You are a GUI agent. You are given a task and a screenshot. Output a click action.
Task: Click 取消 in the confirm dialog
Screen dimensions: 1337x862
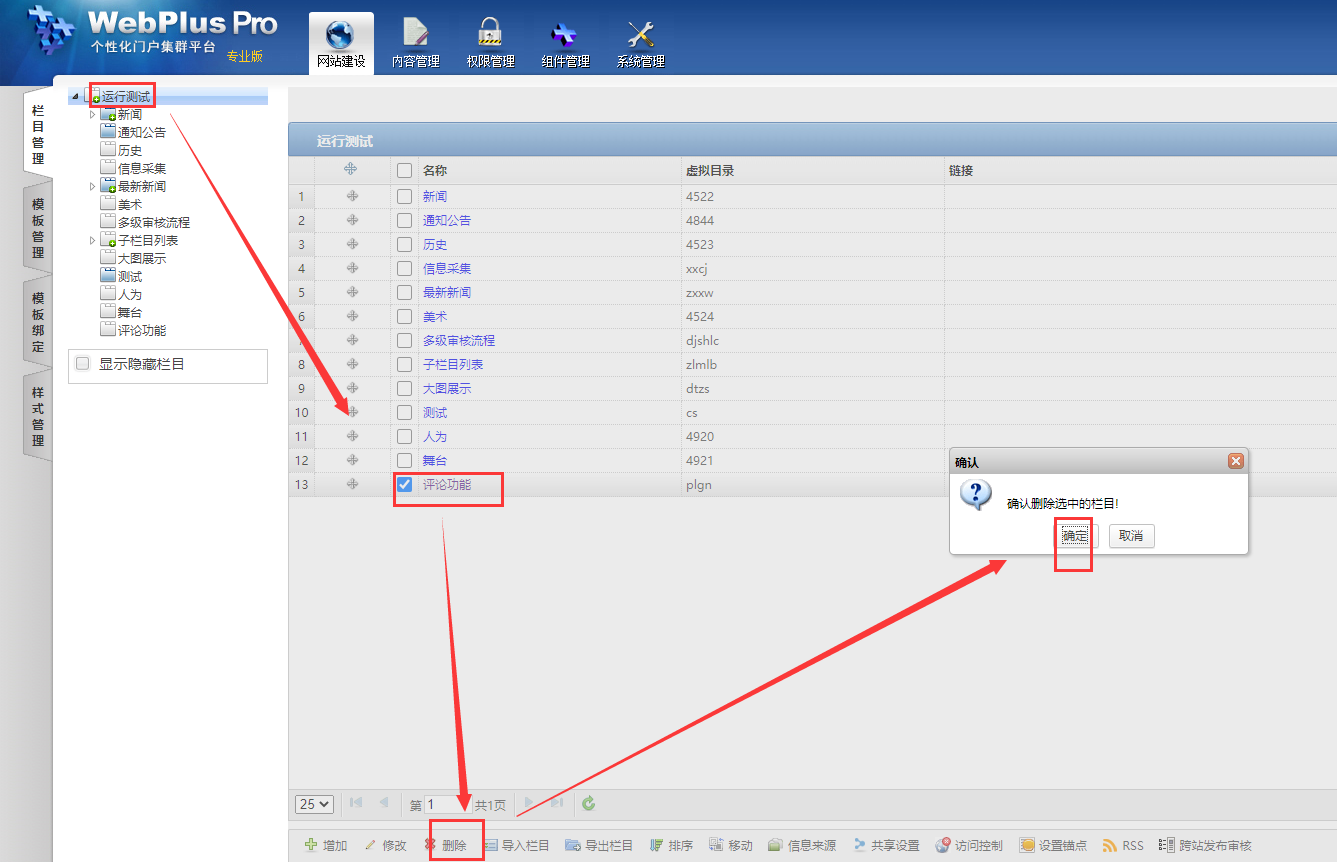[1131, 536]
